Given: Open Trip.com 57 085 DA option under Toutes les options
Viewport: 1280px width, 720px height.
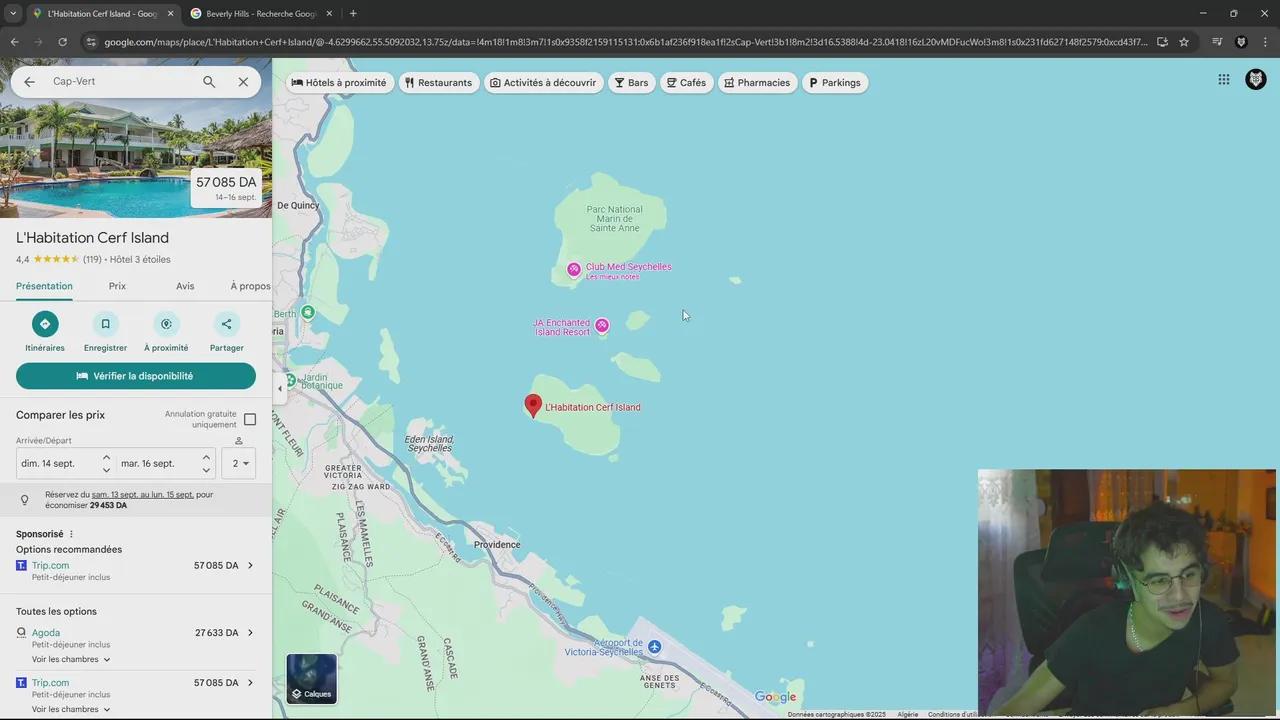Looking at the screenshot, I should pyautogui.click(x=136, y=683).
